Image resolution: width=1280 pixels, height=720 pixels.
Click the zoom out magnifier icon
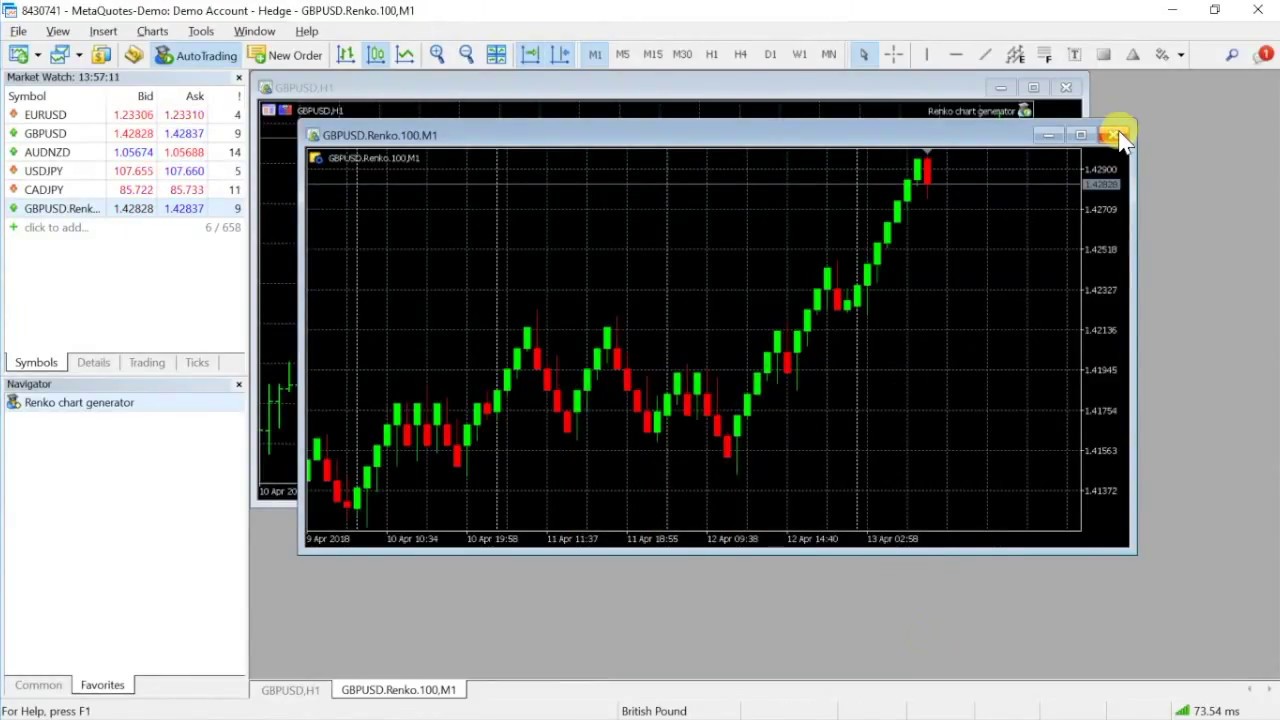(466, 55)
